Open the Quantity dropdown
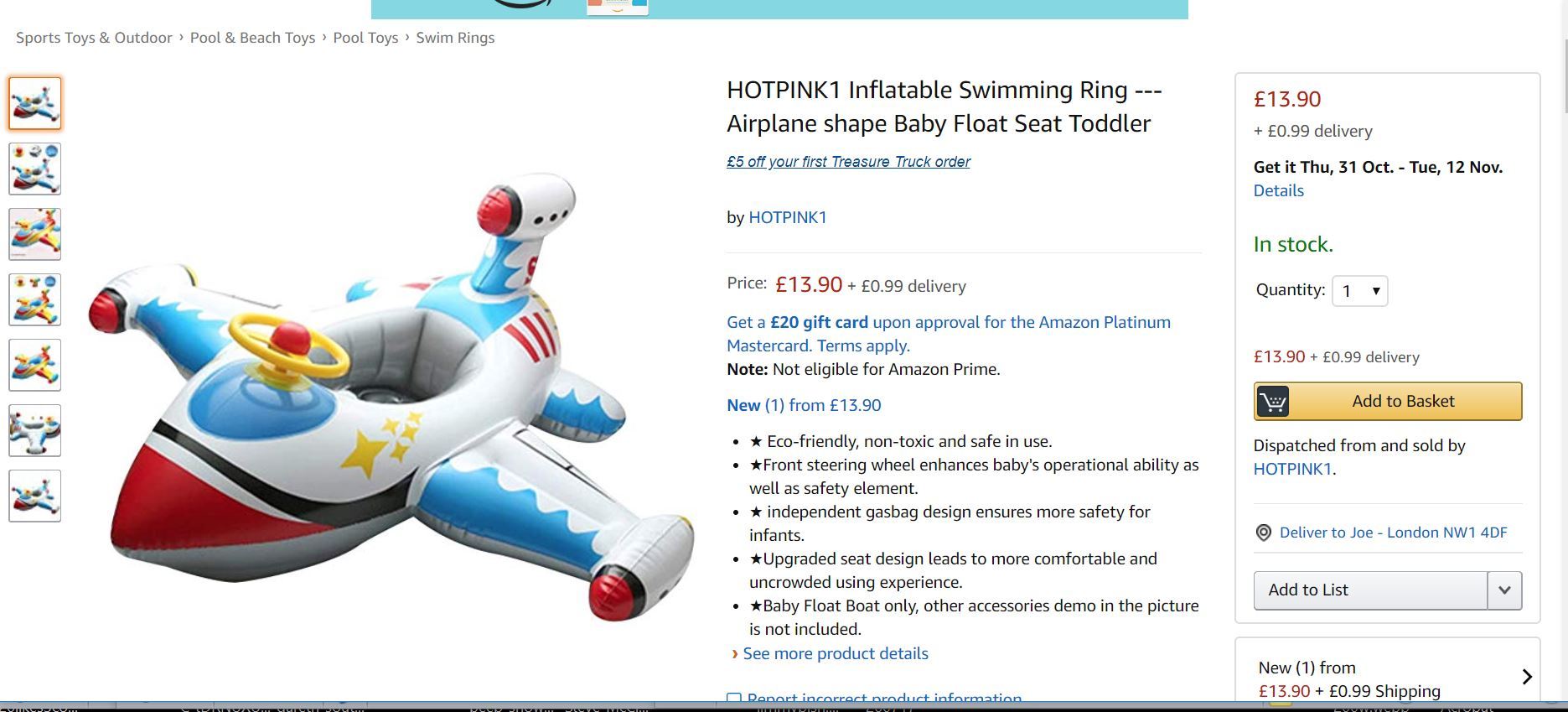The width and height of the screenshot is (1568, 712). pyautogui.click(x=1359, y=291)
